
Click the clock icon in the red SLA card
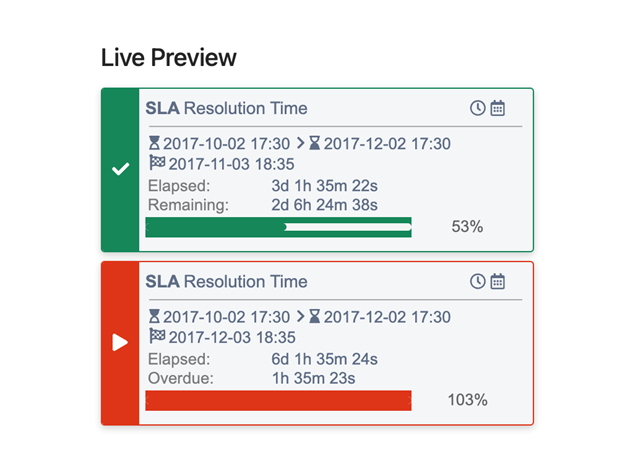click(x=478, y=281)
